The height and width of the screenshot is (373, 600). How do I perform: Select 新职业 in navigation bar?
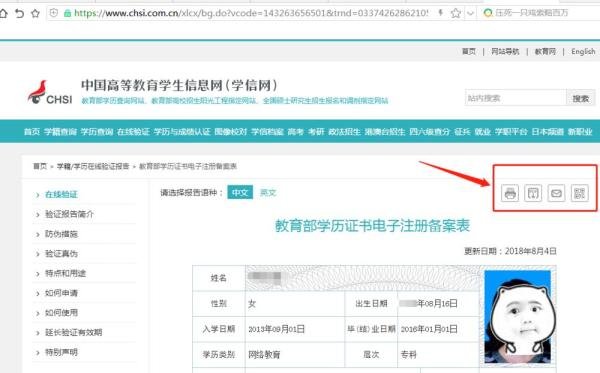tap(580, 132)
